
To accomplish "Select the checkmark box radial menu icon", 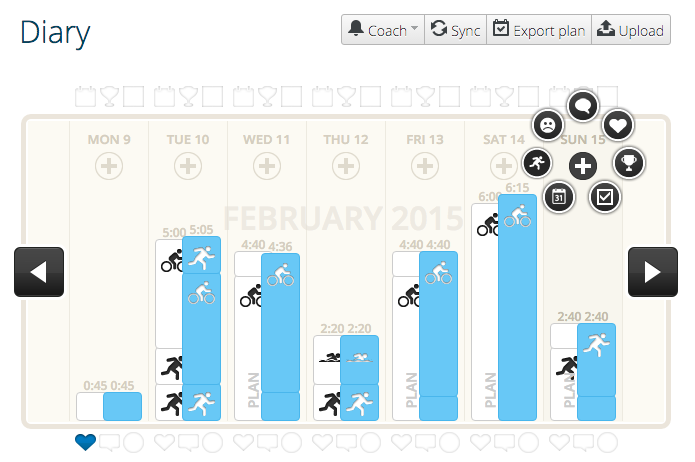I will 605,197.
